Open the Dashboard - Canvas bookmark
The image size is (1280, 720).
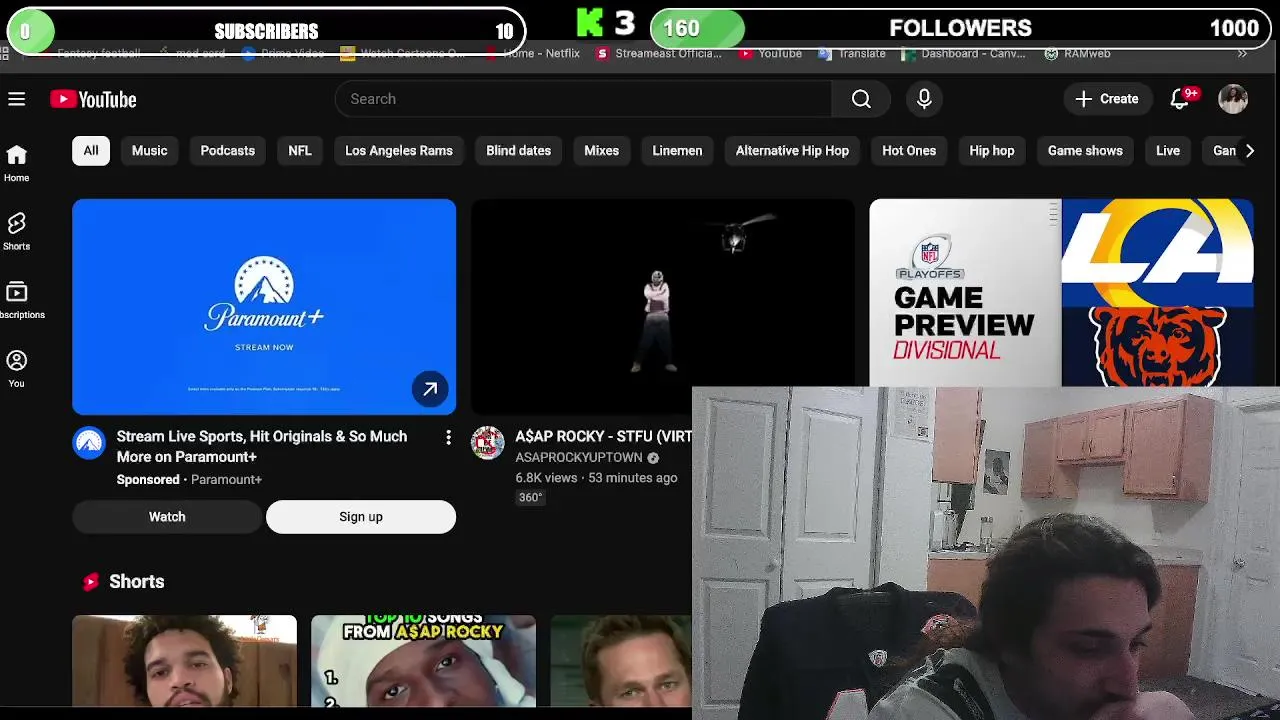[x=964, y=54]
